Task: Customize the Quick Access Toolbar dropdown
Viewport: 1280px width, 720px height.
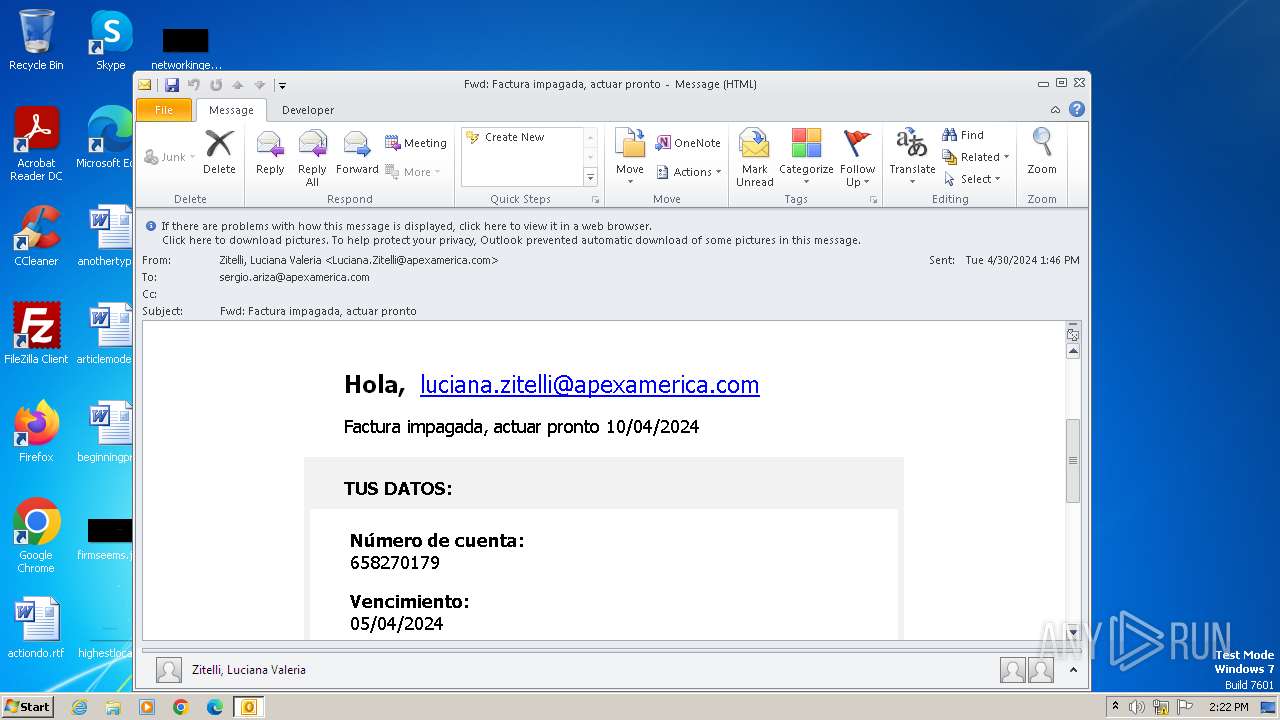Action: 283,85
